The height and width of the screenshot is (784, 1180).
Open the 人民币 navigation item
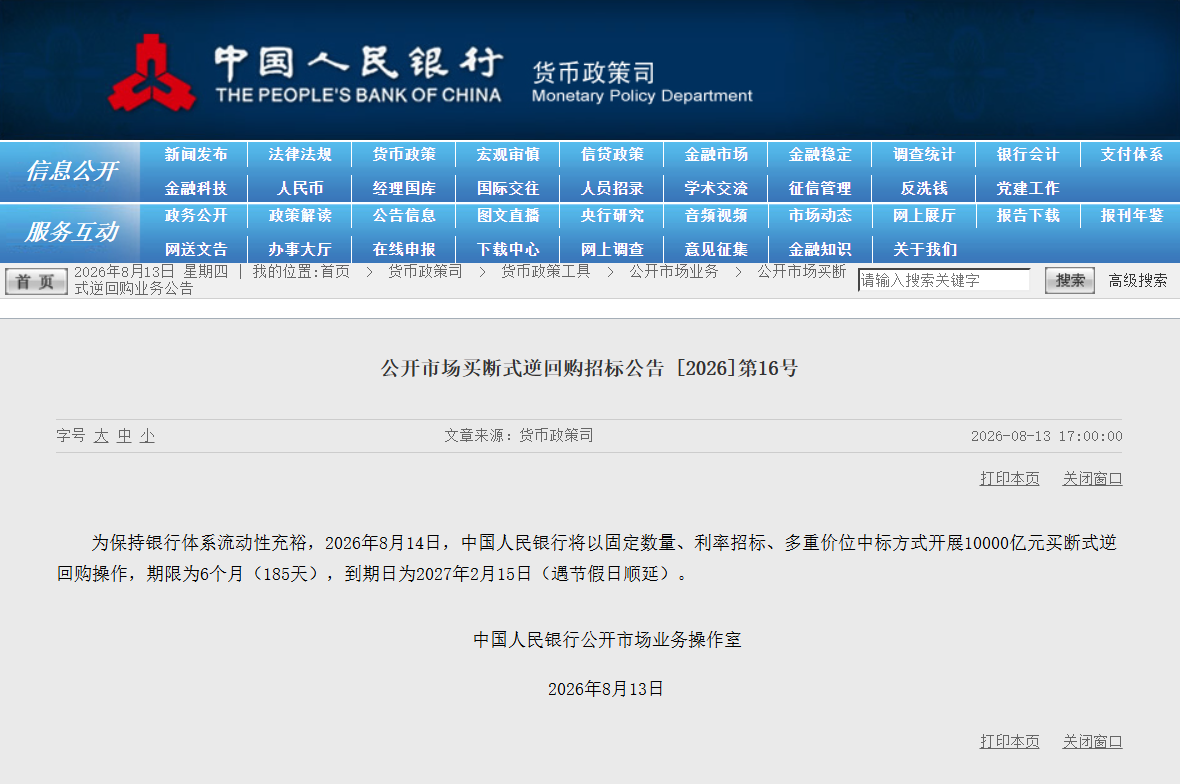pos(300,188)
